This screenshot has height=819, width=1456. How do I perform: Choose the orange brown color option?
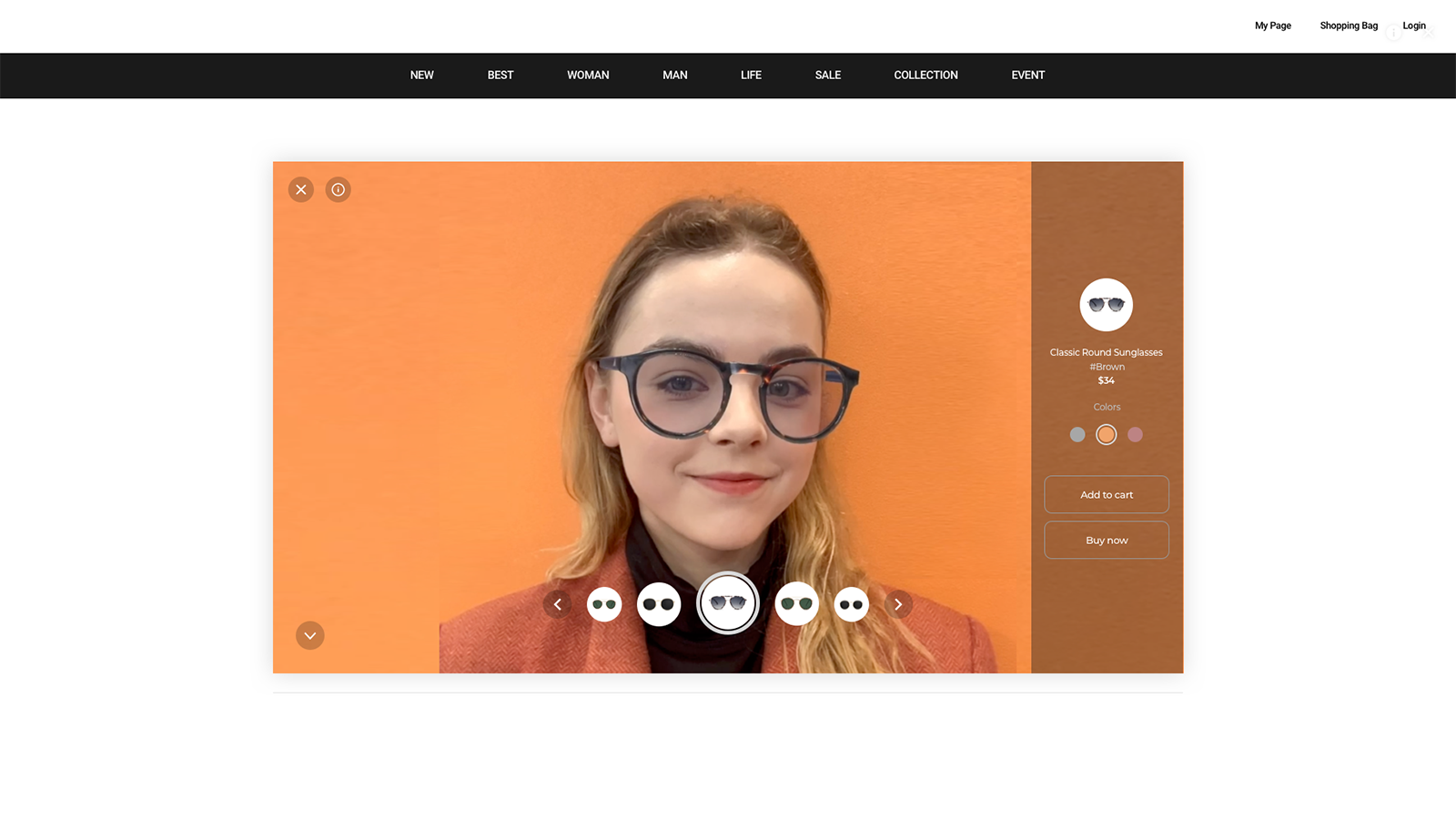[x=1107, y=435]
